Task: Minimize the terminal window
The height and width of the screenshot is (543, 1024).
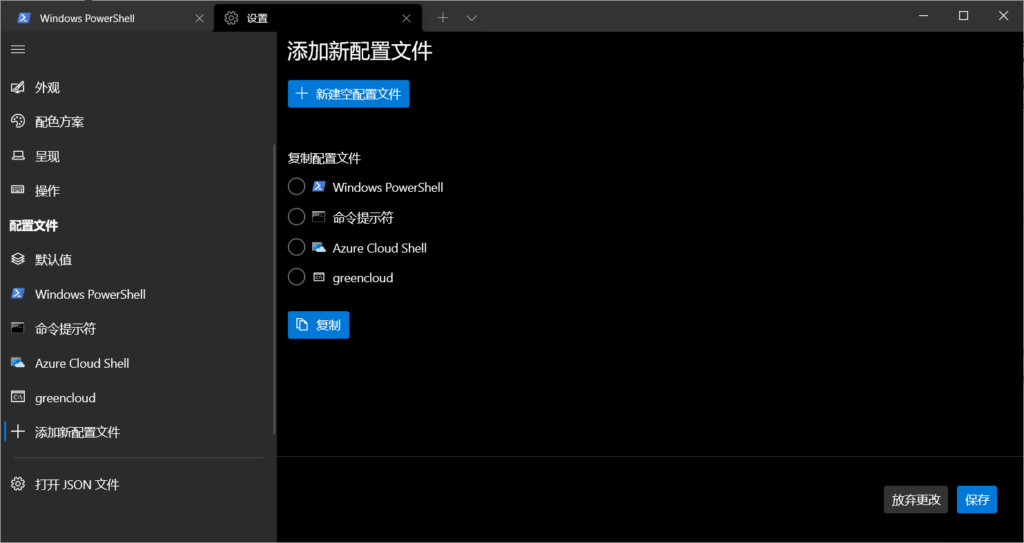Action: click(x=923, y=16)
